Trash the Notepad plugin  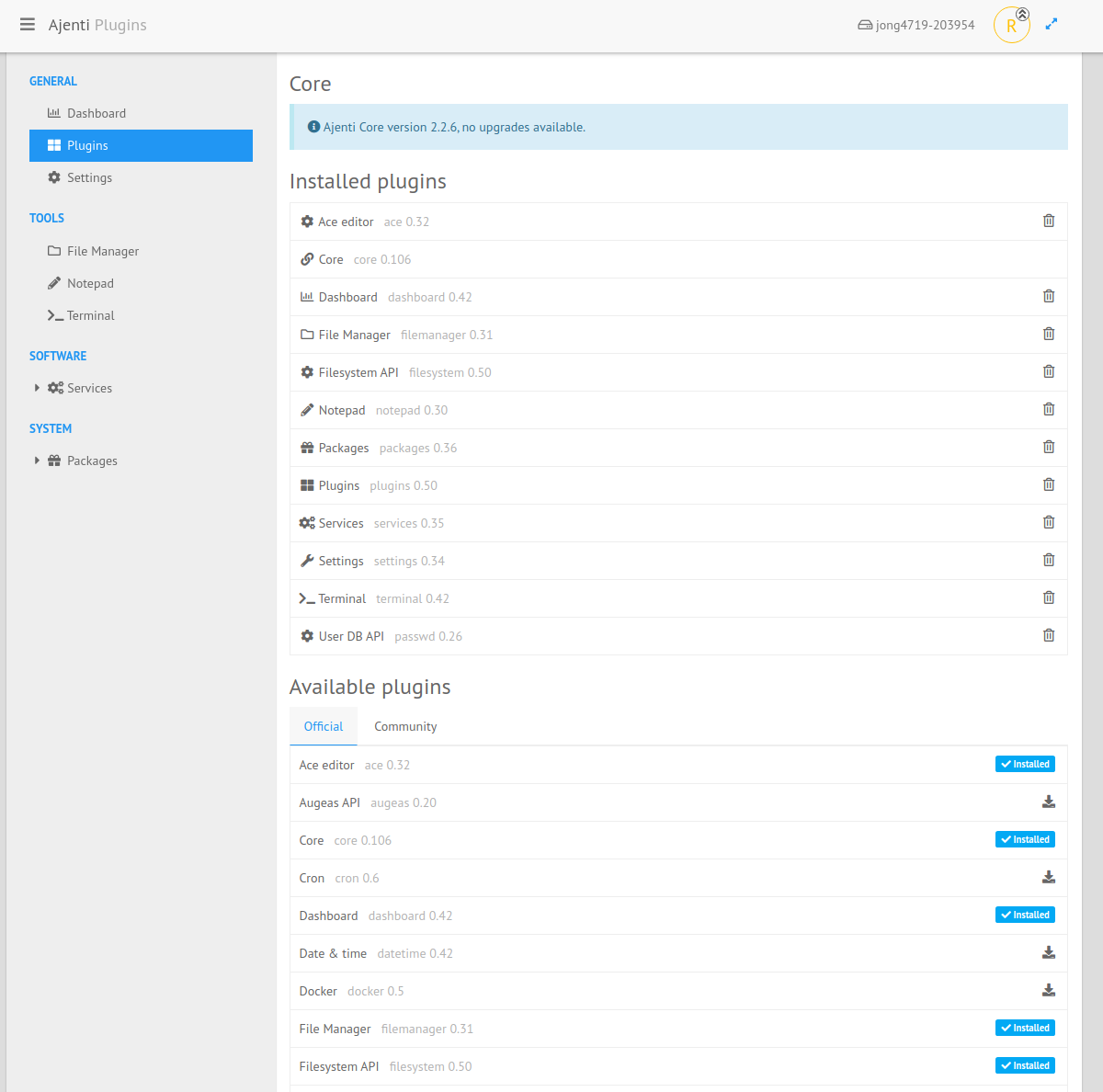coord(1049,409)
